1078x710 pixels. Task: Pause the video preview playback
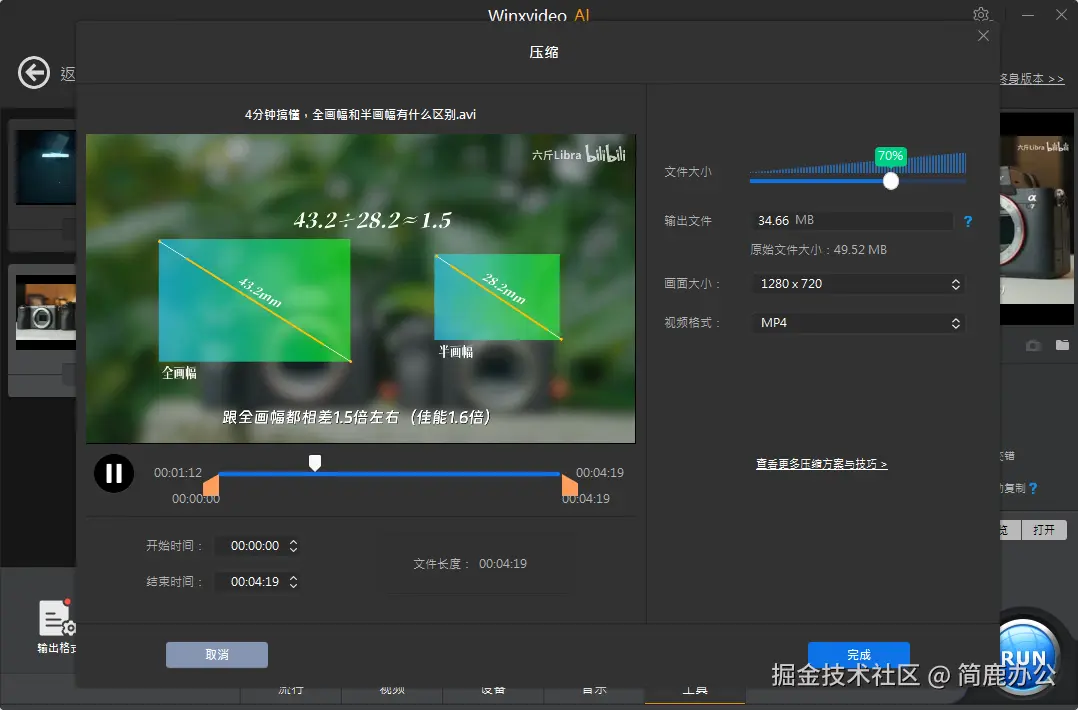(x=113, y=473)
